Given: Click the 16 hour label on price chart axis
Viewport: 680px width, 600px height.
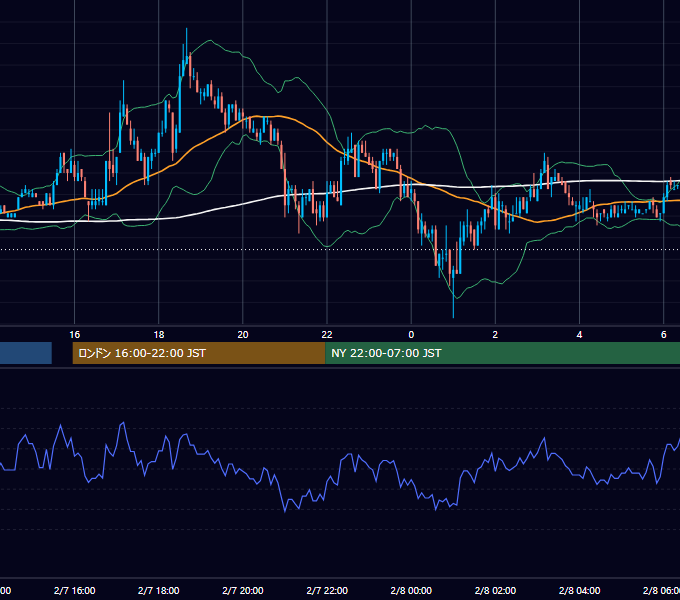Looking at the screenshot, I should (x=75, y=335).
